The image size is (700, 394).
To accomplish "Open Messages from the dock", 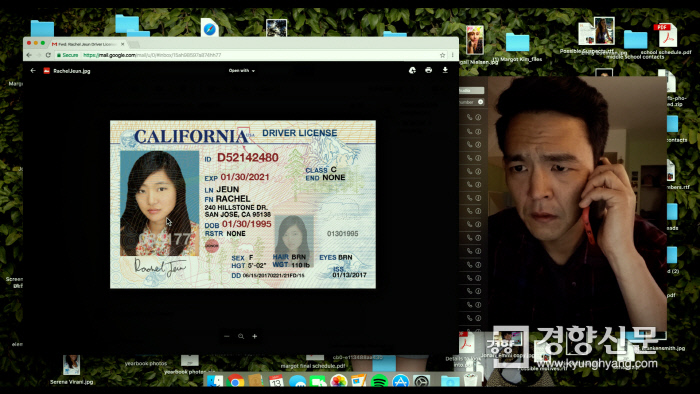I will click(x=297, y=382).
